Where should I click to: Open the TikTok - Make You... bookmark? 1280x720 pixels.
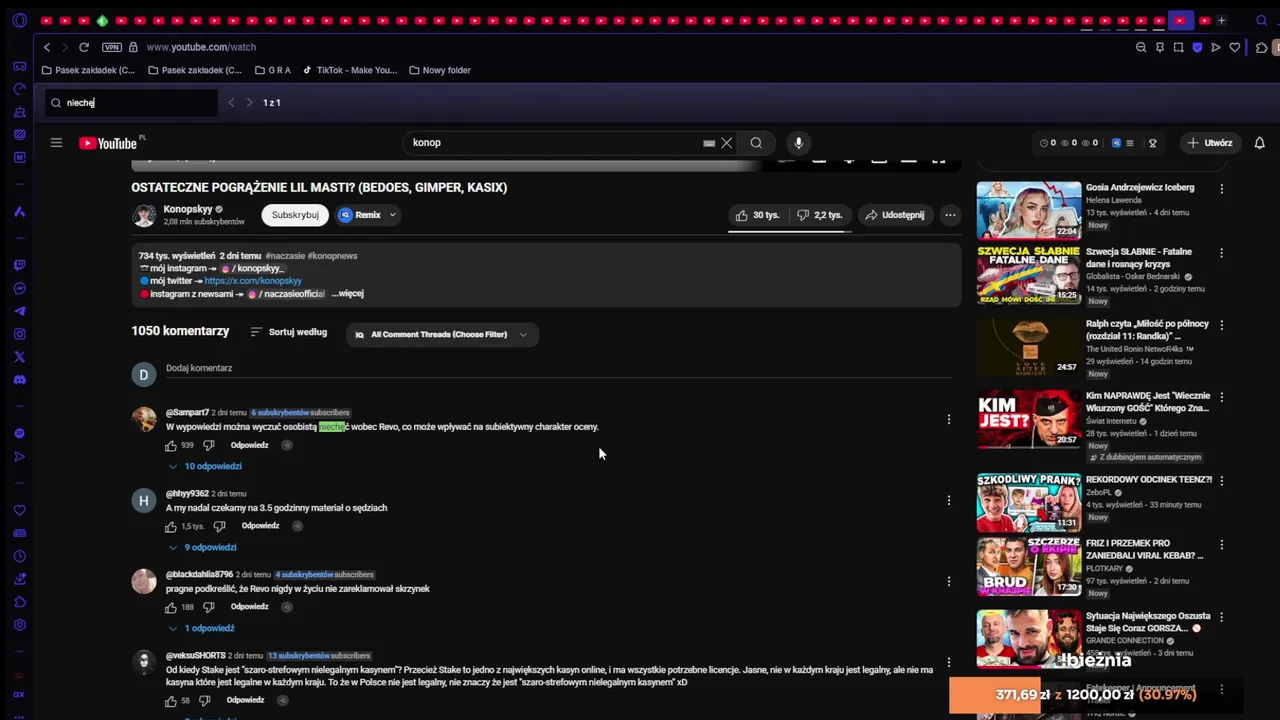[350, 70]
